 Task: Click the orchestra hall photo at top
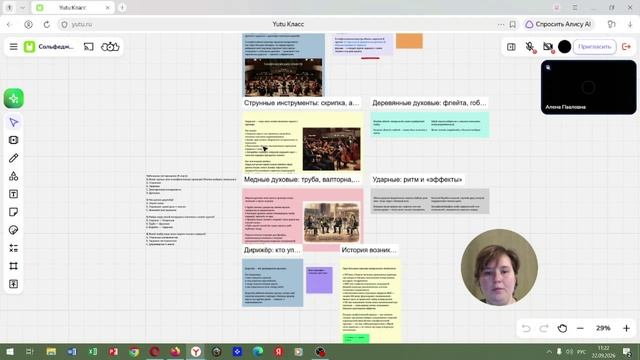pos(283,78)
